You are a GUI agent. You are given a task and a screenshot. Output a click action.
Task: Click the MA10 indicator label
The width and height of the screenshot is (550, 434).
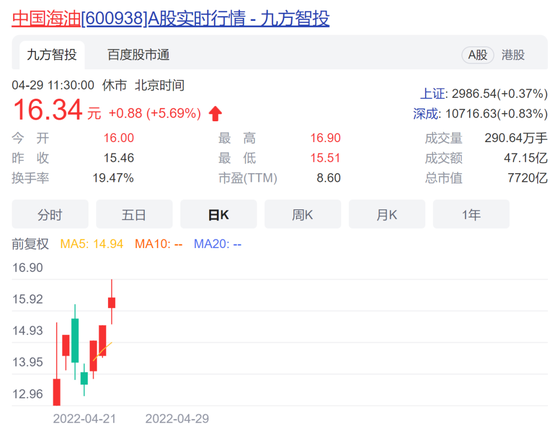click(159, 244)
